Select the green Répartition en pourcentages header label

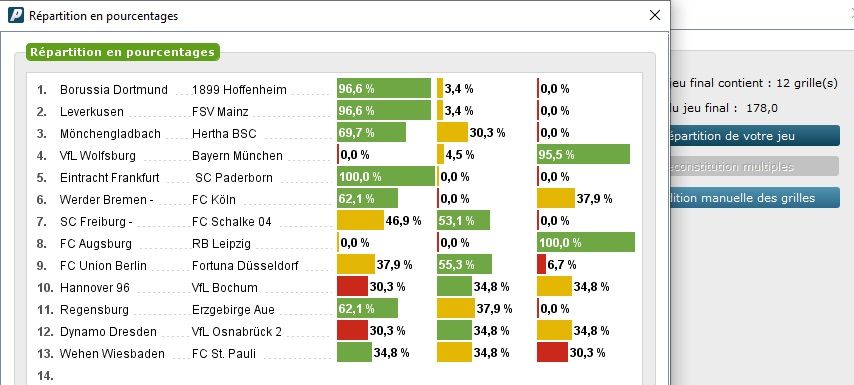coord(123,52)
